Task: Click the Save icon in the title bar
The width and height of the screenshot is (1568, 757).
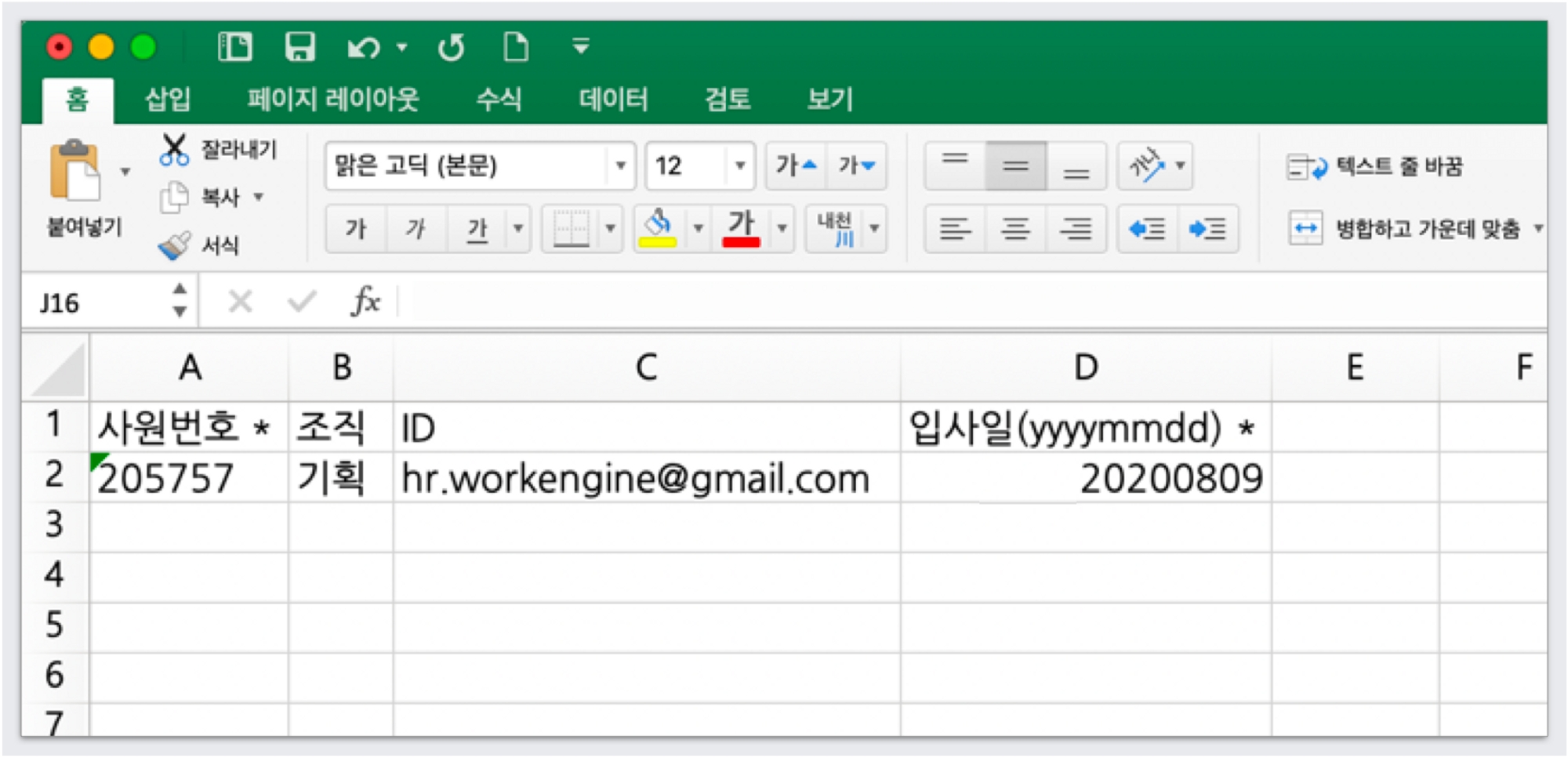Action: [x=299, y=47]
